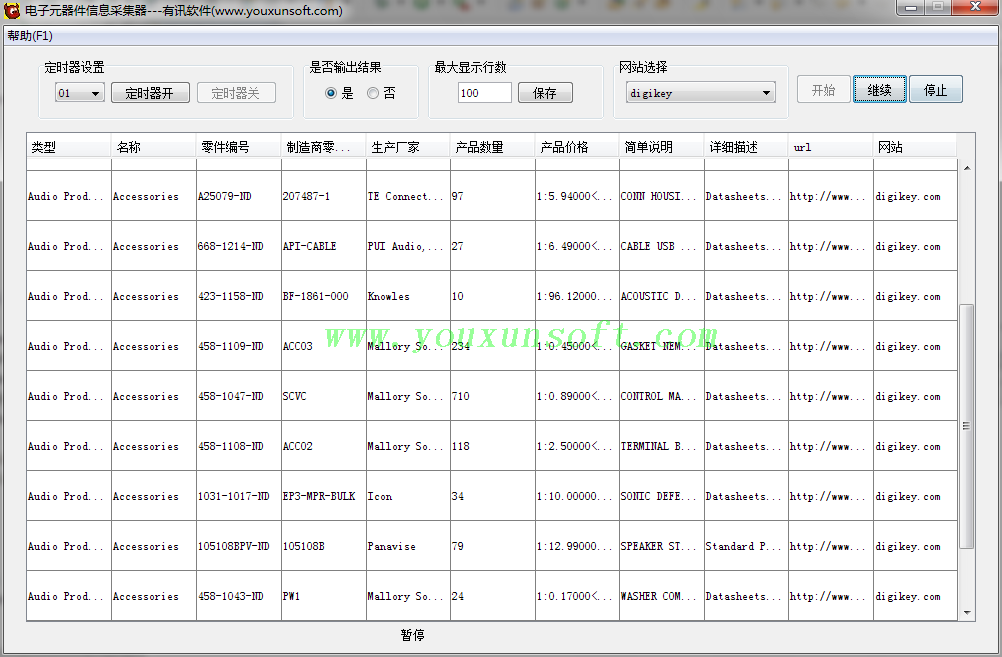Click the 定时器开 button
The image size is (1002, 657).
[x=150, y=93]
